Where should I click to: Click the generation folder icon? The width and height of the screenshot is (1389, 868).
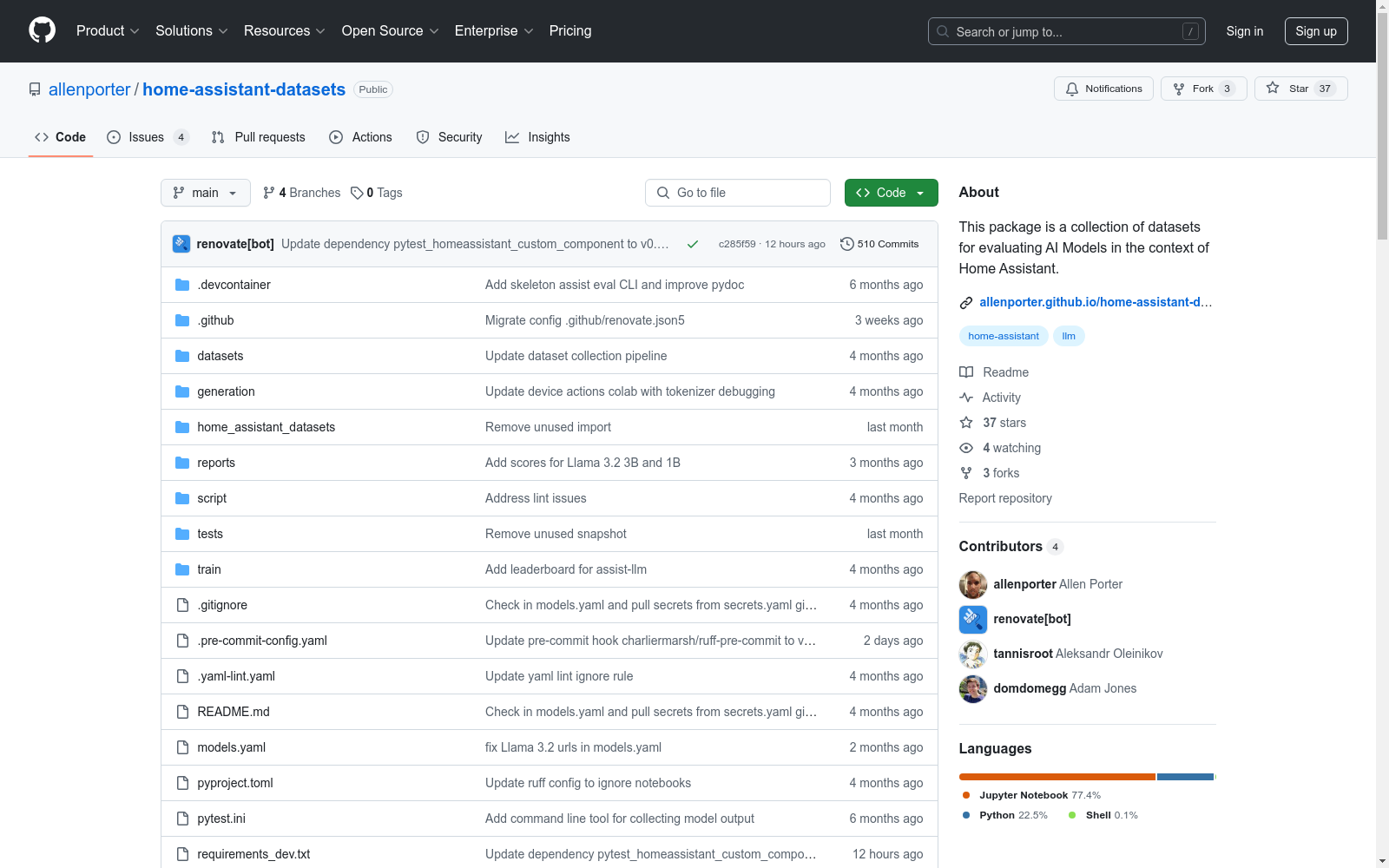[182, 391]
